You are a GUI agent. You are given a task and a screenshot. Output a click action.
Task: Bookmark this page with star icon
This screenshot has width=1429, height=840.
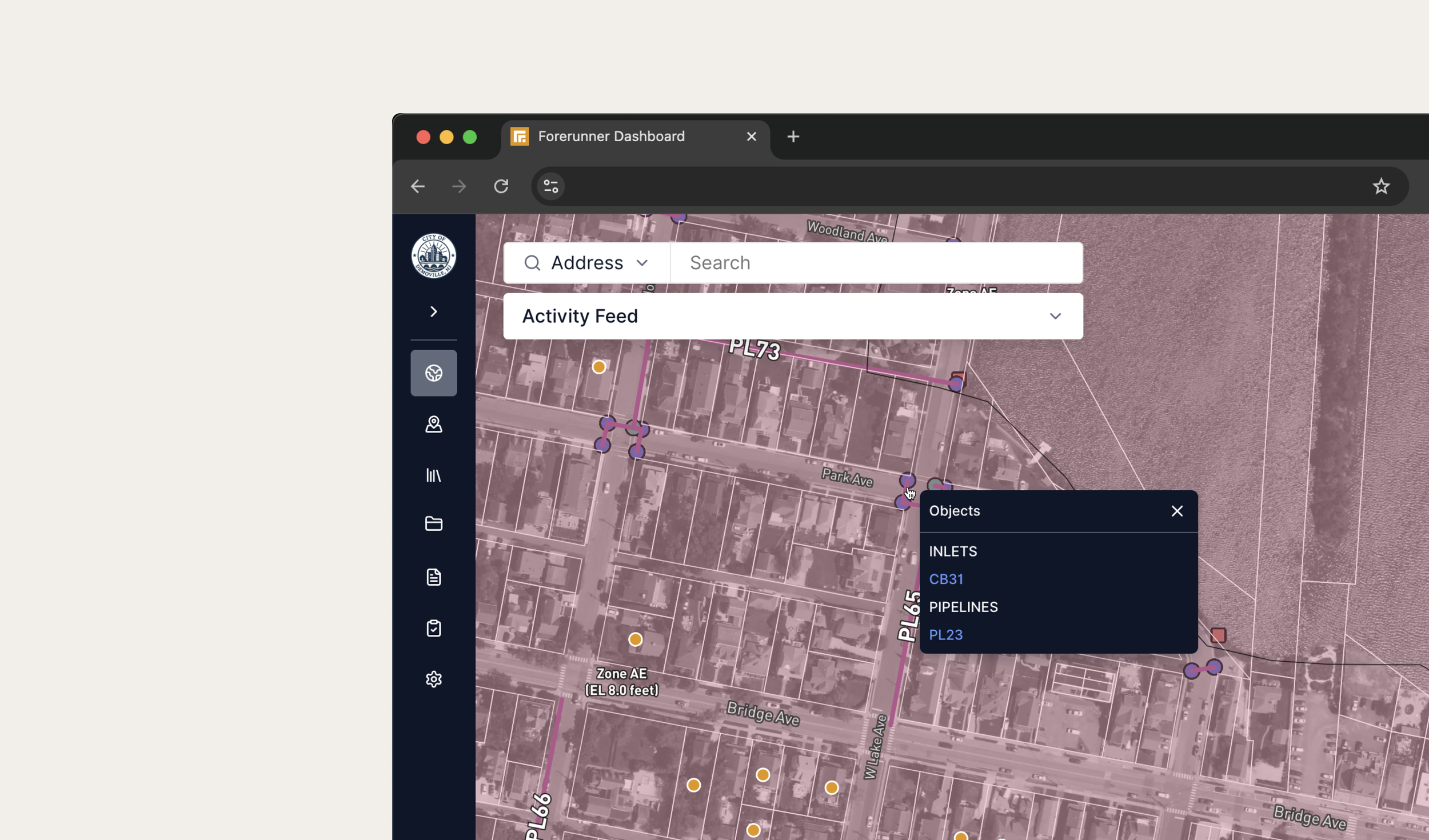(1380, 186)
